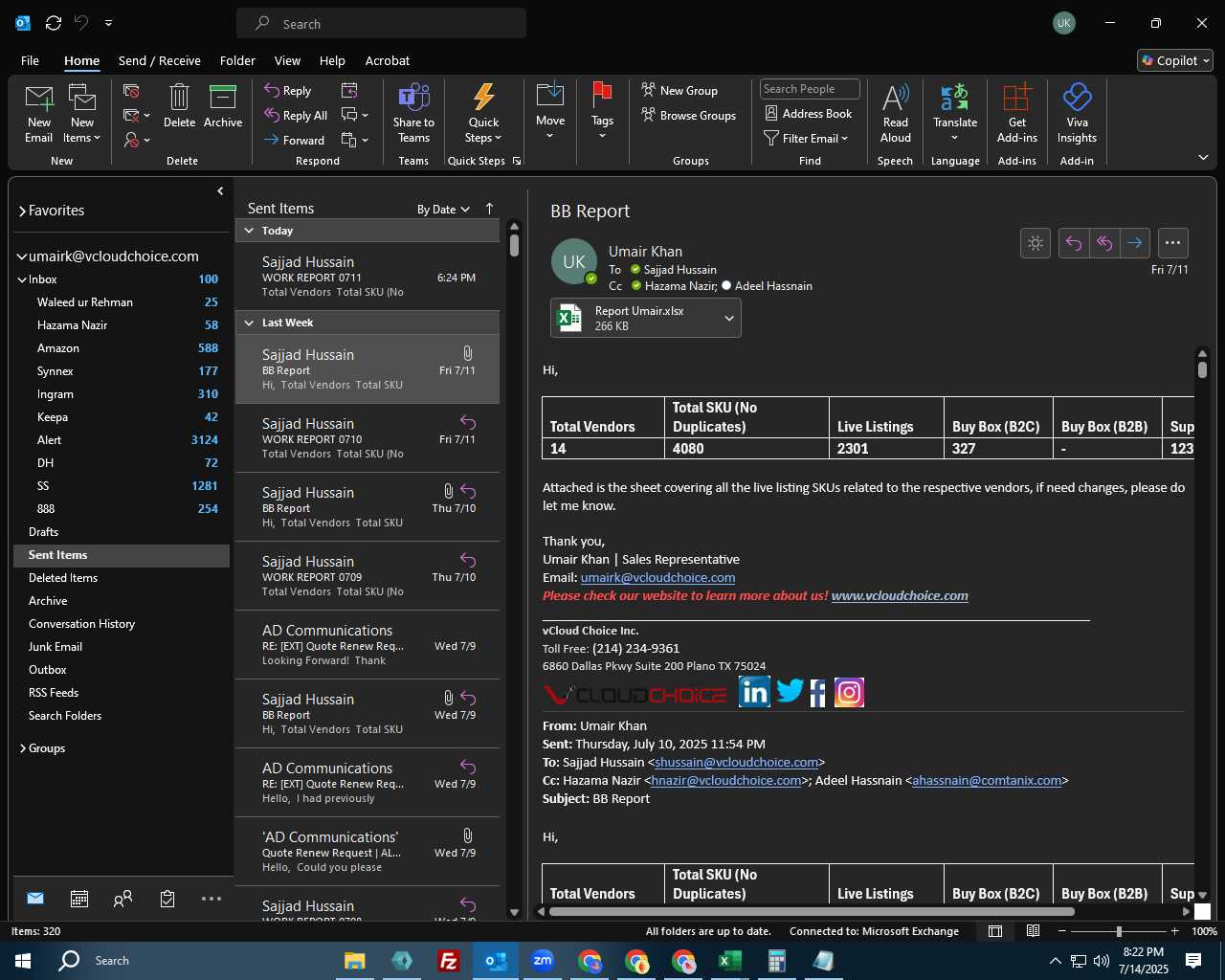The width and height of the screenshot is (1225, 980).
Task: Open the Help tab
Action: coord(332,60)
